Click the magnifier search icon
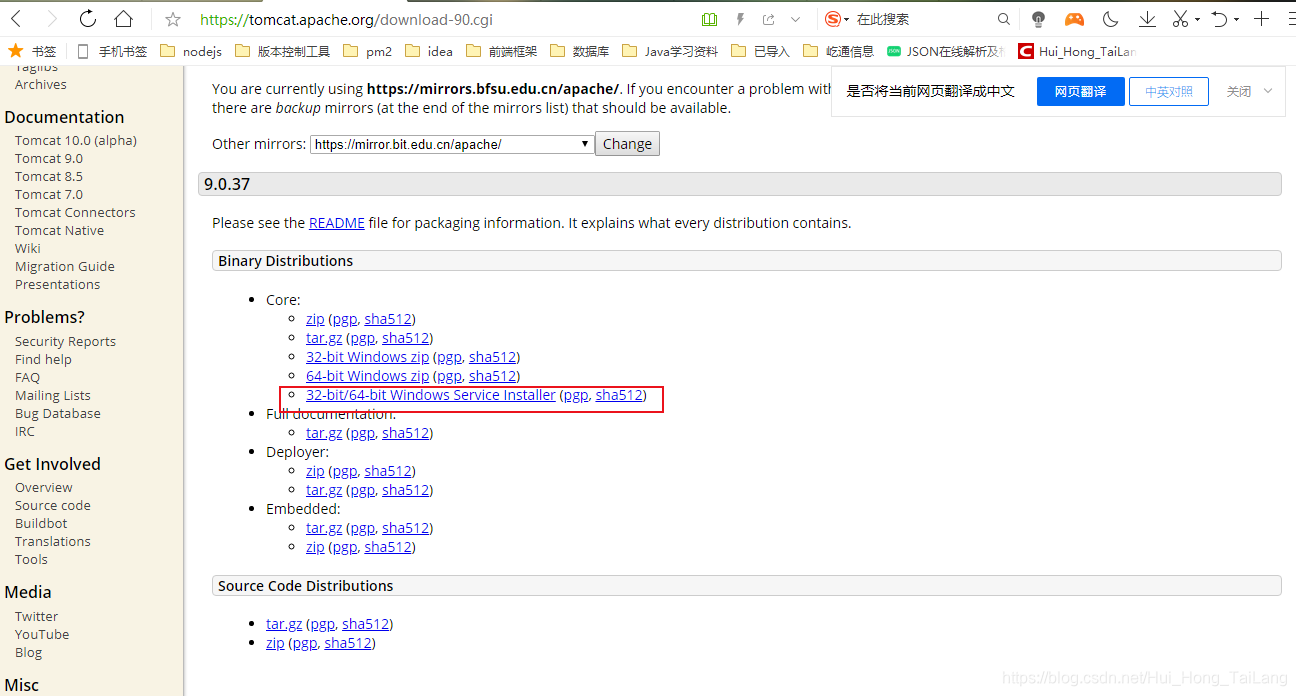This screenshot has width=1296, height=696. point(1004,19)
